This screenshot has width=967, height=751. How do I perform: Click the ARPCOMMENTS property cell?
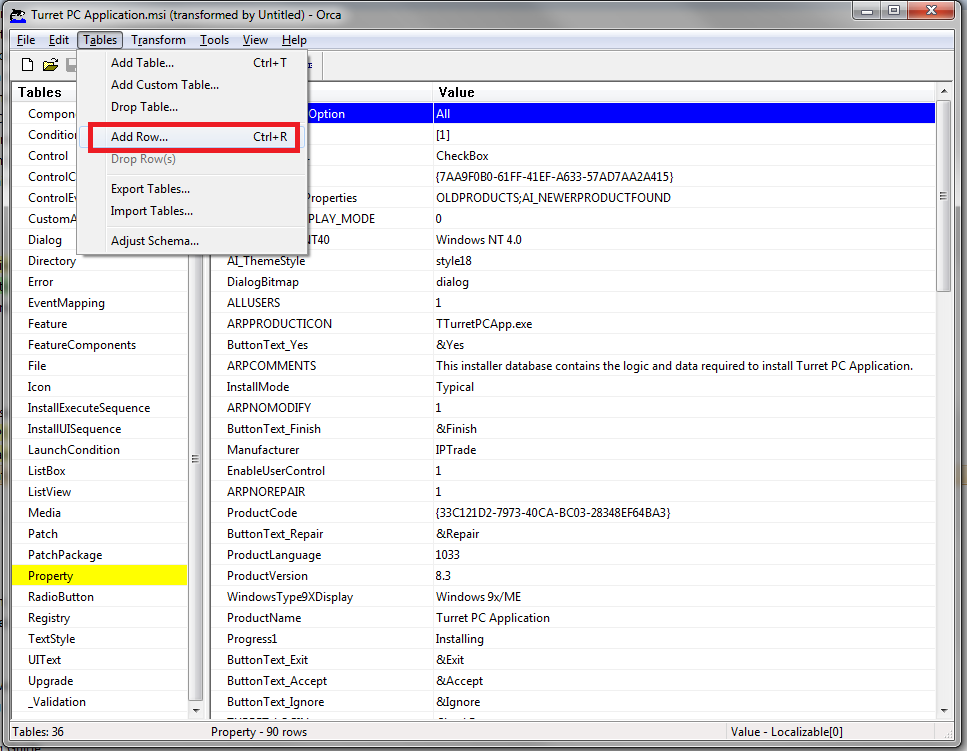click(x=322, y=366)
